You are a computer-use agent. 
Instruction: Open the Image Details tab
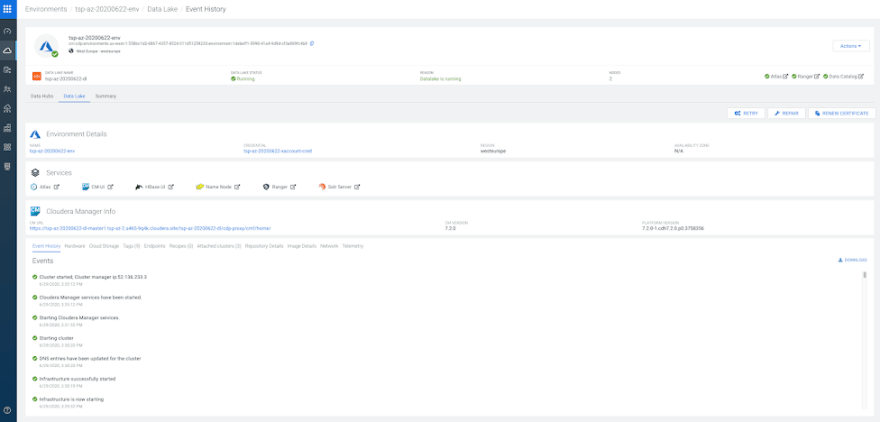pos(302,246)
